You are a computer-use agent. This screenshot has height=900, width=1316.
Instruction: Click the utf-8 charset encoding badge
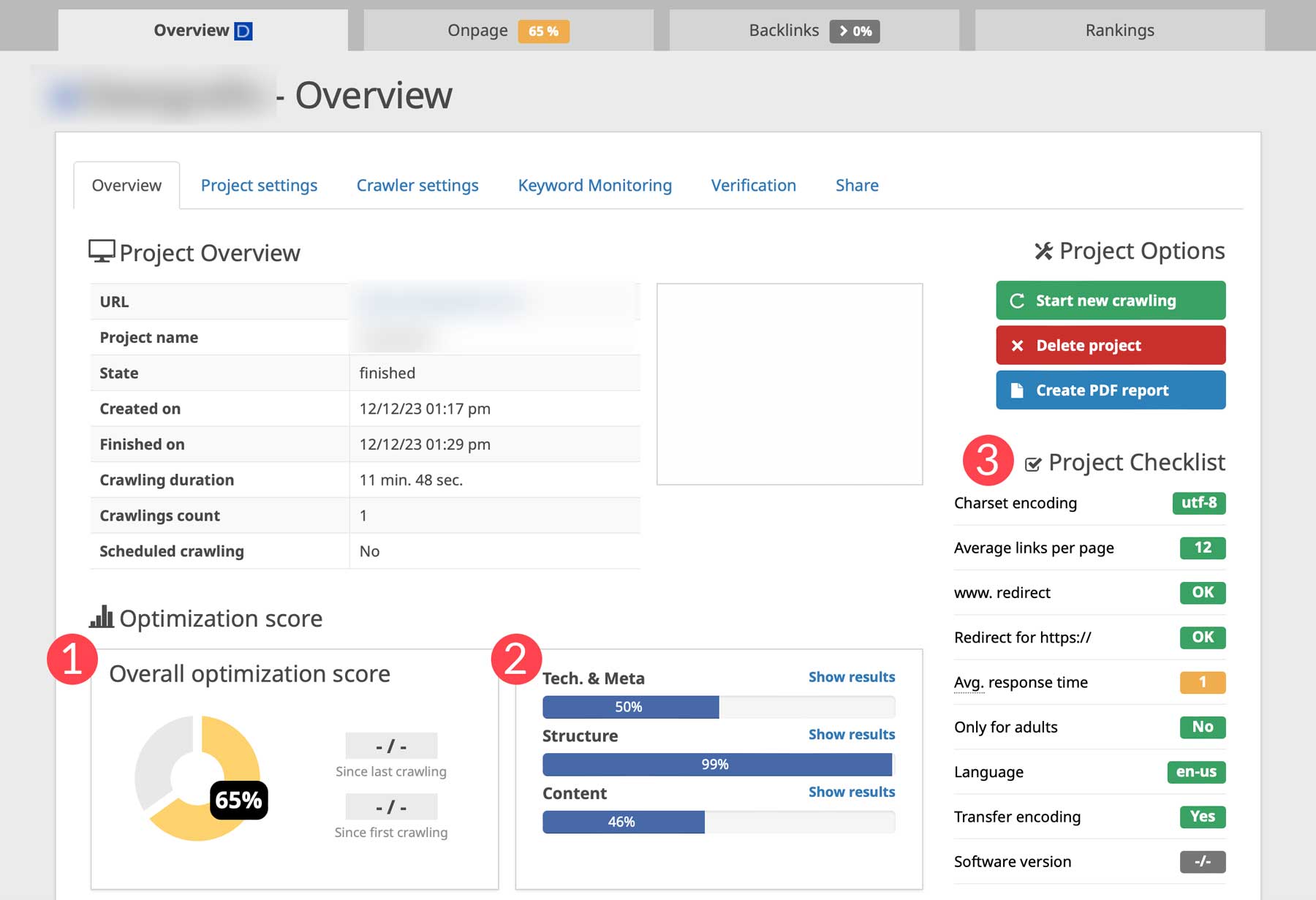click(1198, 503)
